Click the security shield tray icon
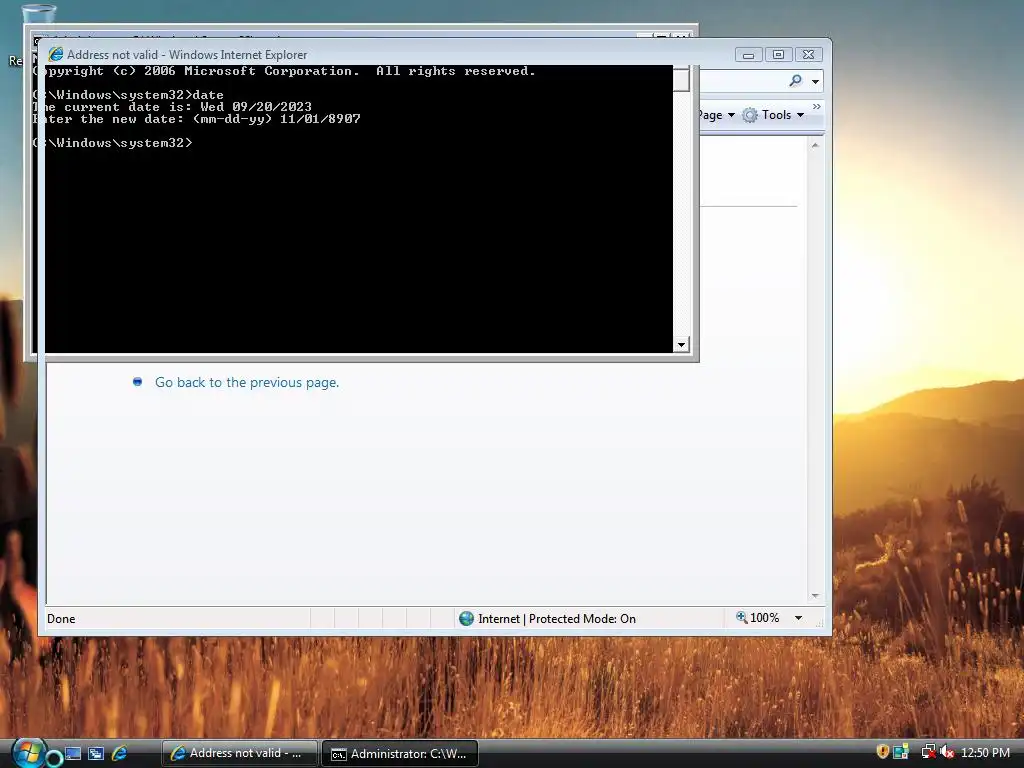This screenshot has width=1024, height=768. point(882,752)
